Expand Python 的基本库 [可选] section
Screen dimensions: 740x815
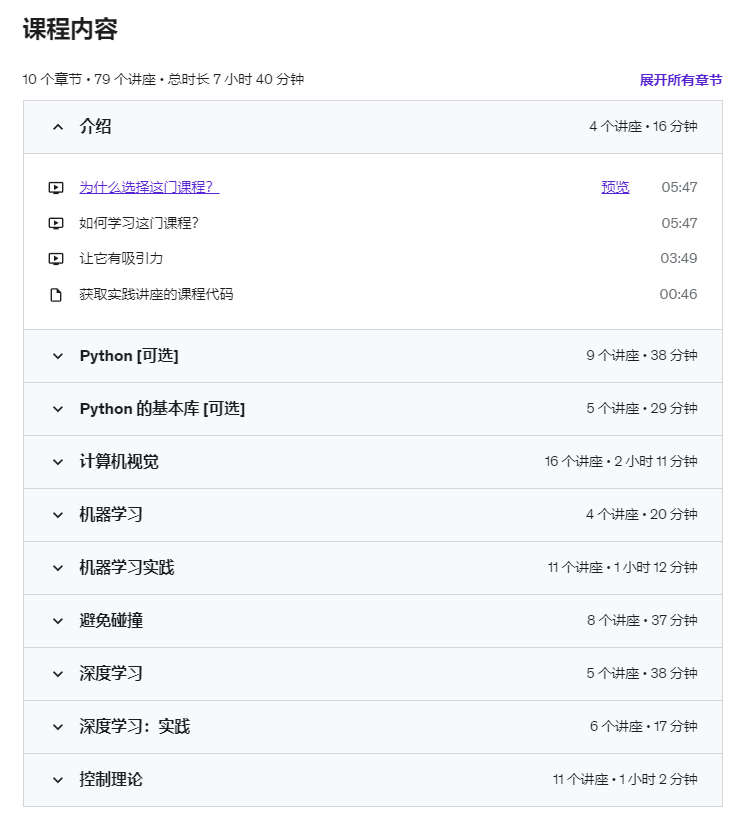click(x=373, y=409)
